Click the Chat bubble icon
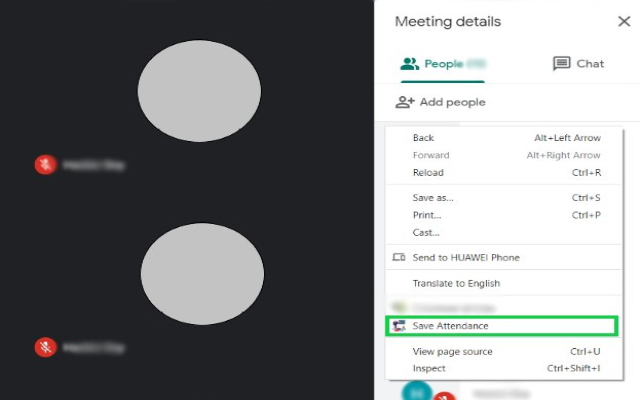 (x=562, y=64)
